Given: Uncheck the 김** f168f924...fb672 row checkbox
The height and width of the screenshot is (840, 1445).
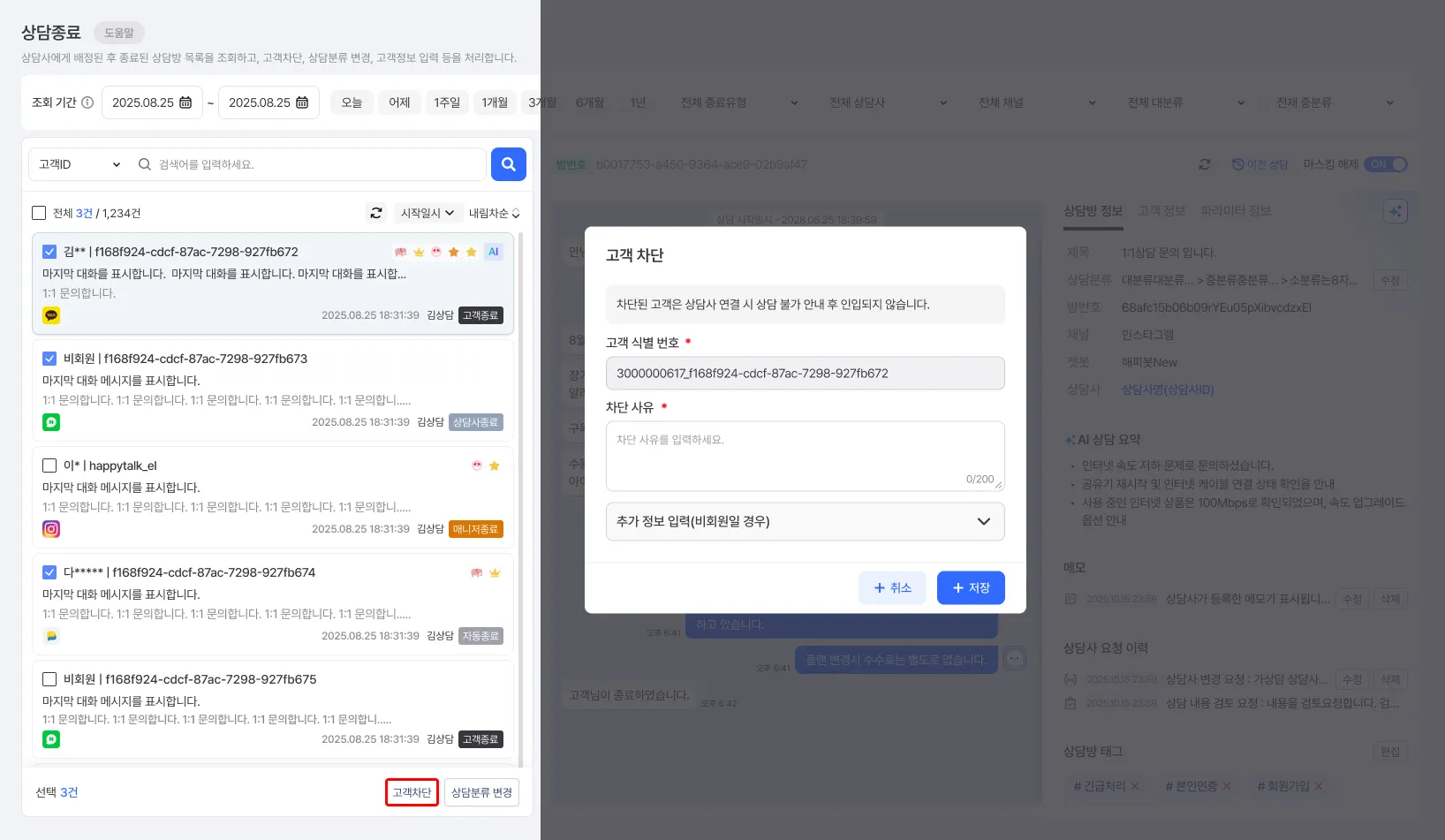Looking at the screenshot, I should (49, 252).
